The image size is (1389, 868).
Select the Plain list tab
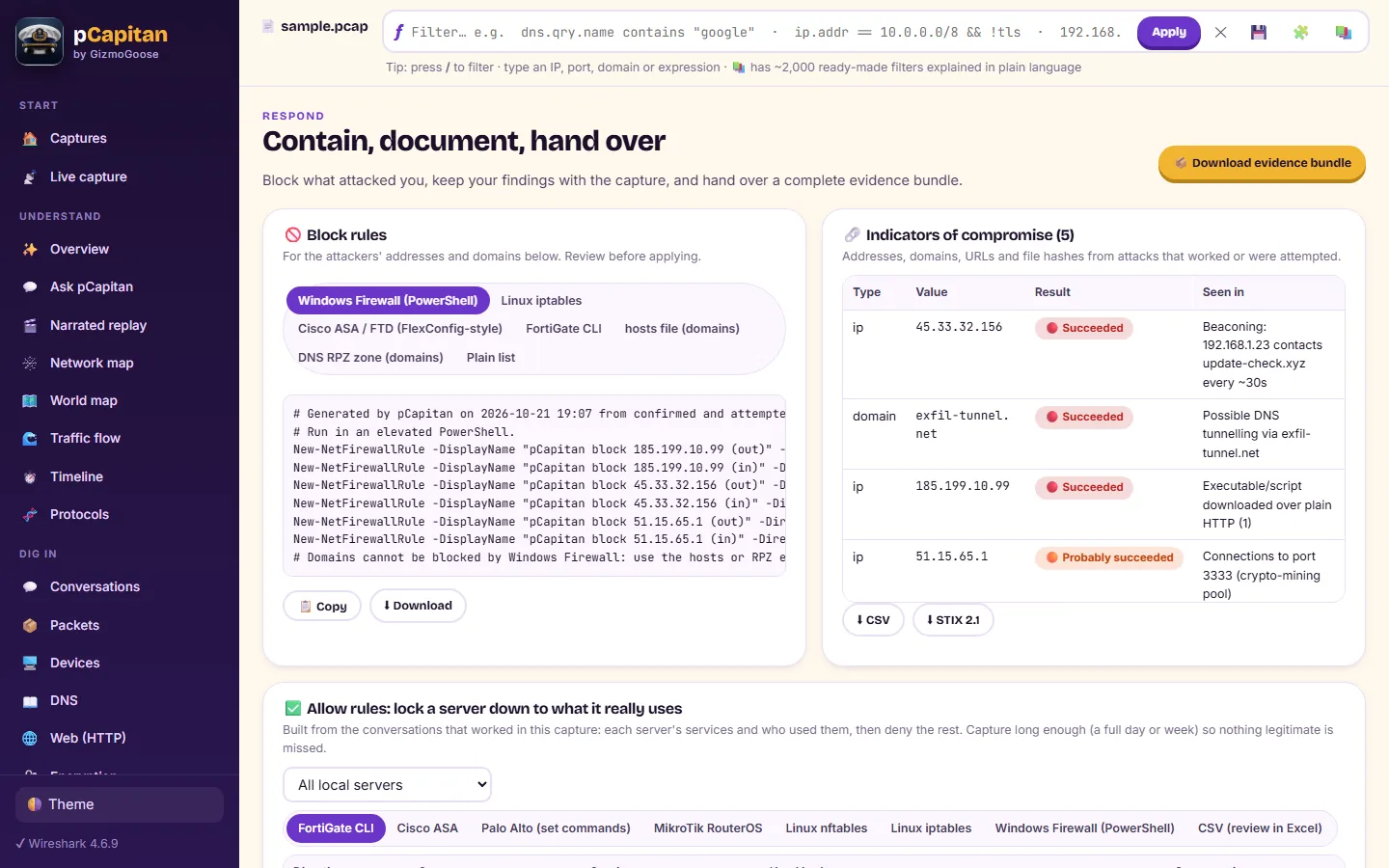[x=491, y=358]
